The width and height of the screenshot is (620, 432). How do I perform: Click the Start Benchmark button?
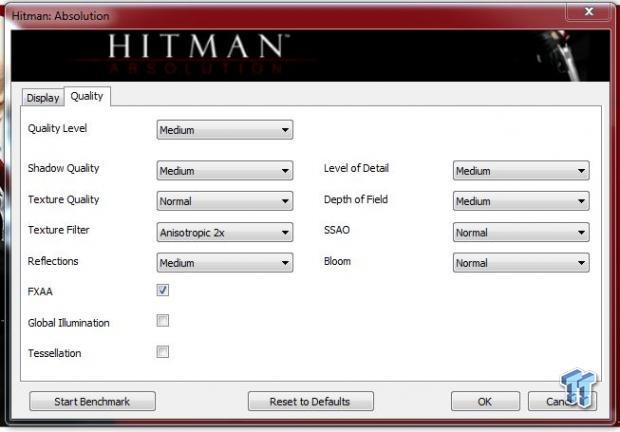pos(92,402)
